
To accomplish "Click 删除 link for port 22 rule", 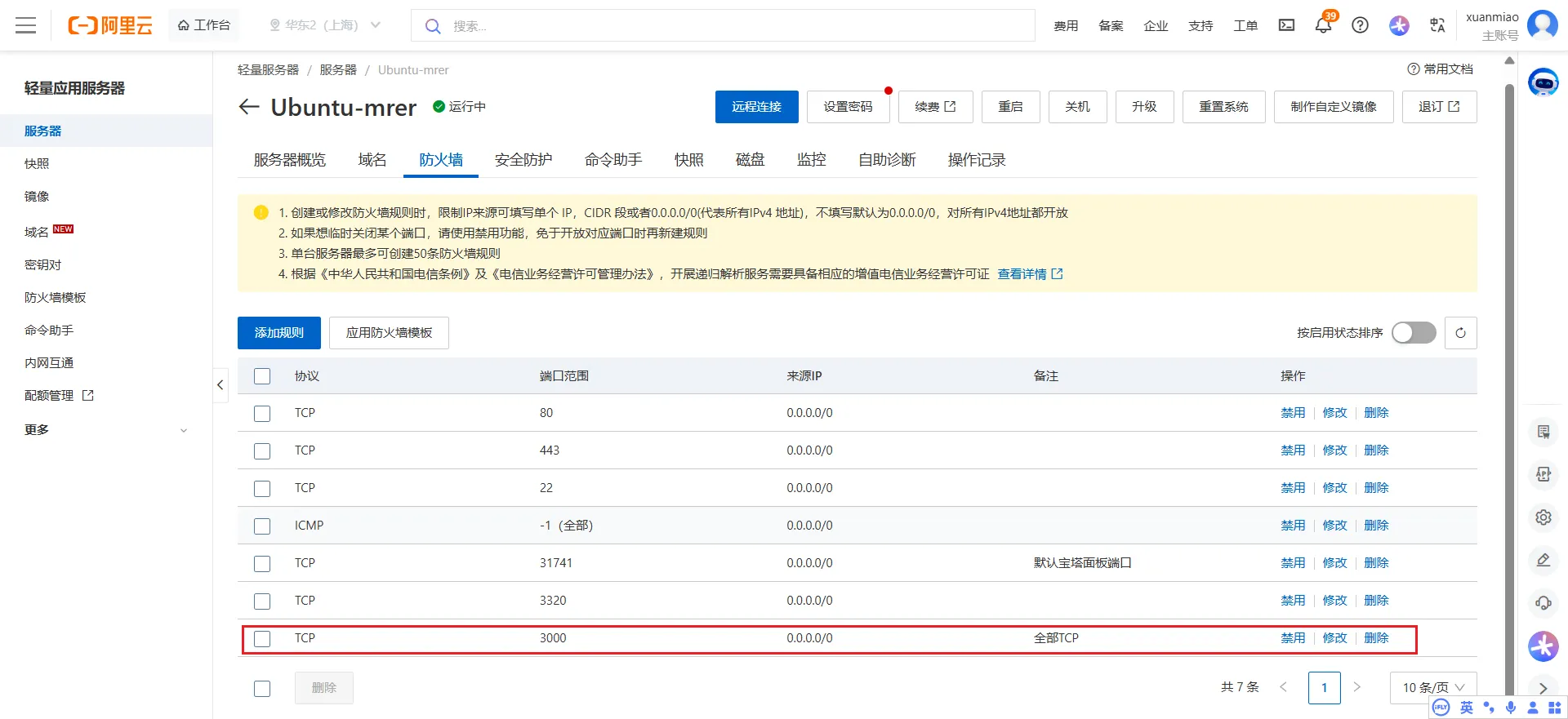I will (1376, 488).
